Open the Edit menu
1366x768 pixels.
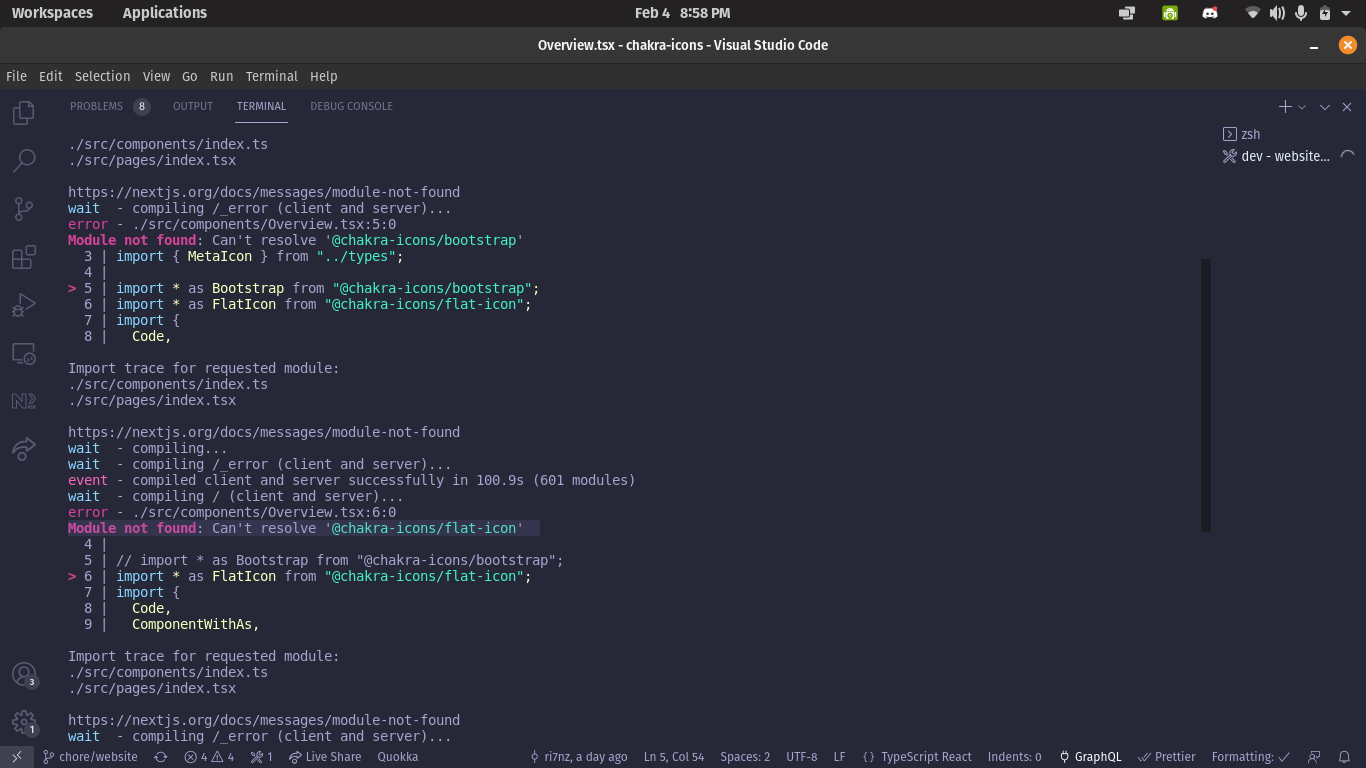click(x=51, y=76)
